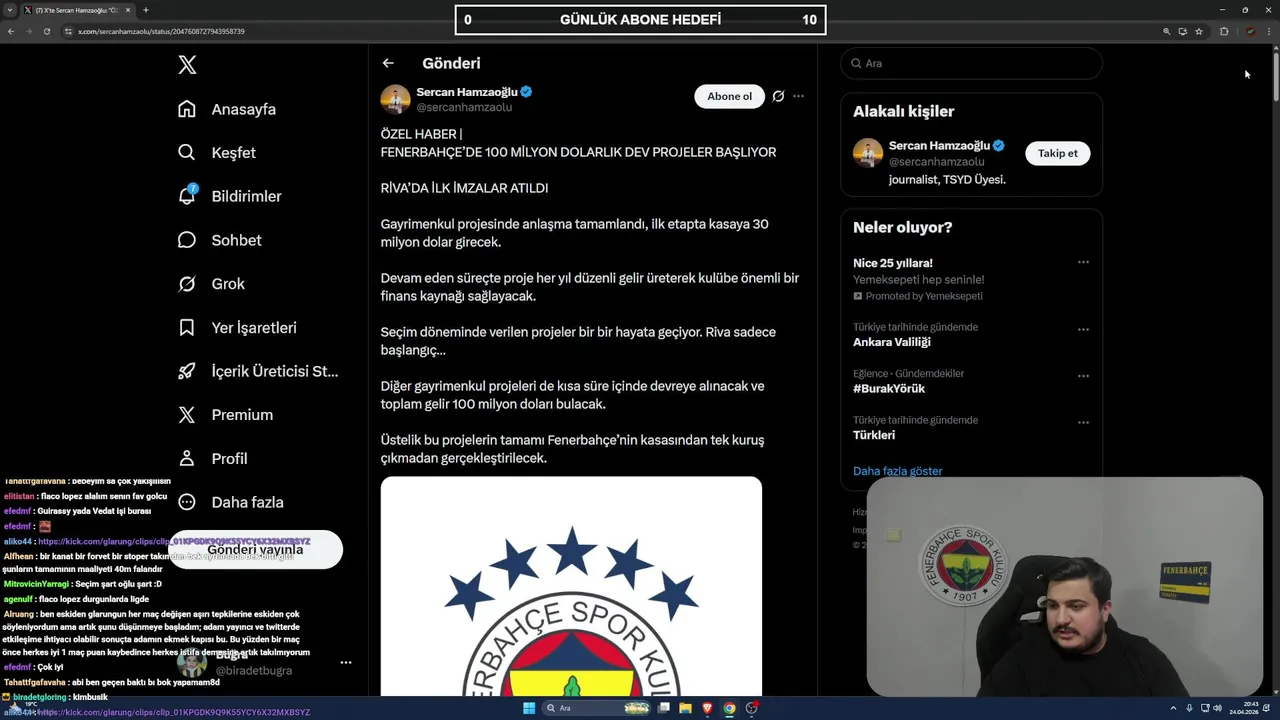Click the install app icon in address bar

pyautogui.click(x=1183, y=31)
